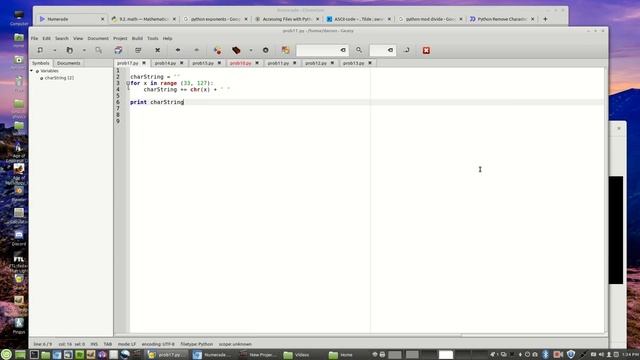Open the File menu
640x360 pixels.
click(34, 38)
